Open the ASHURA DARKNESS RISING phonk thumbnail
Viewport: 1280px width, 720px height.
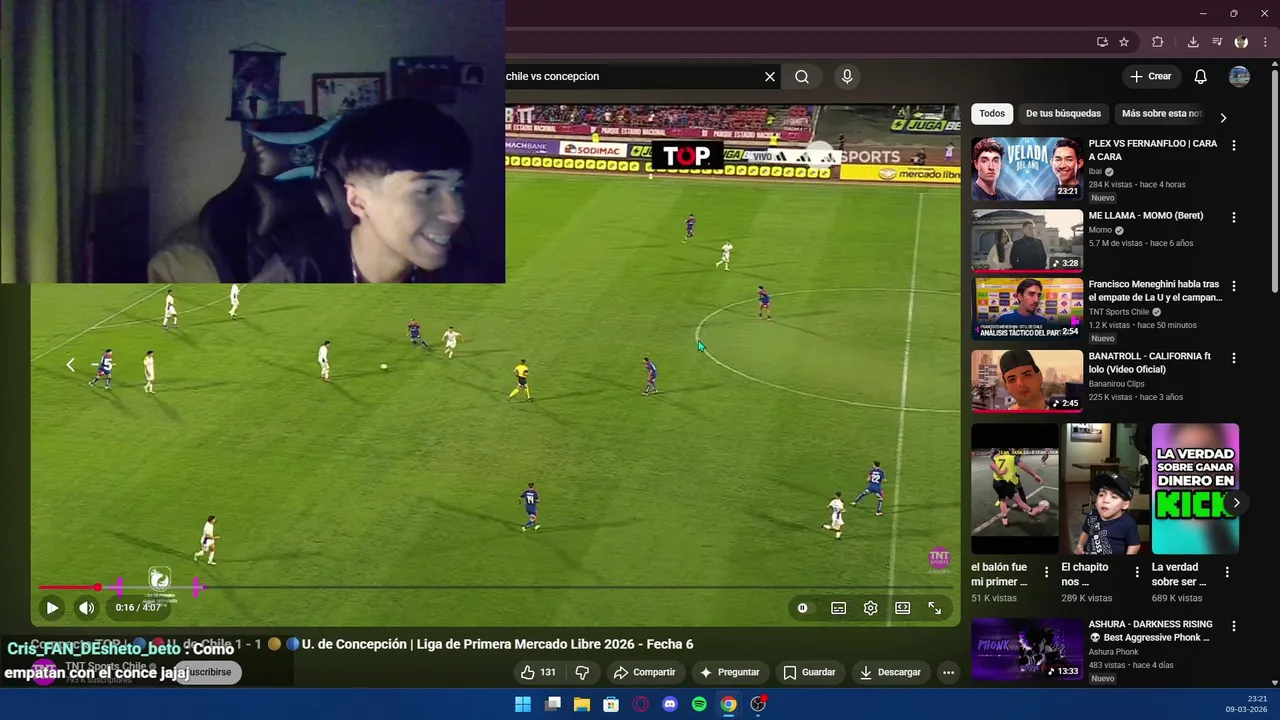pos(1027,650)
